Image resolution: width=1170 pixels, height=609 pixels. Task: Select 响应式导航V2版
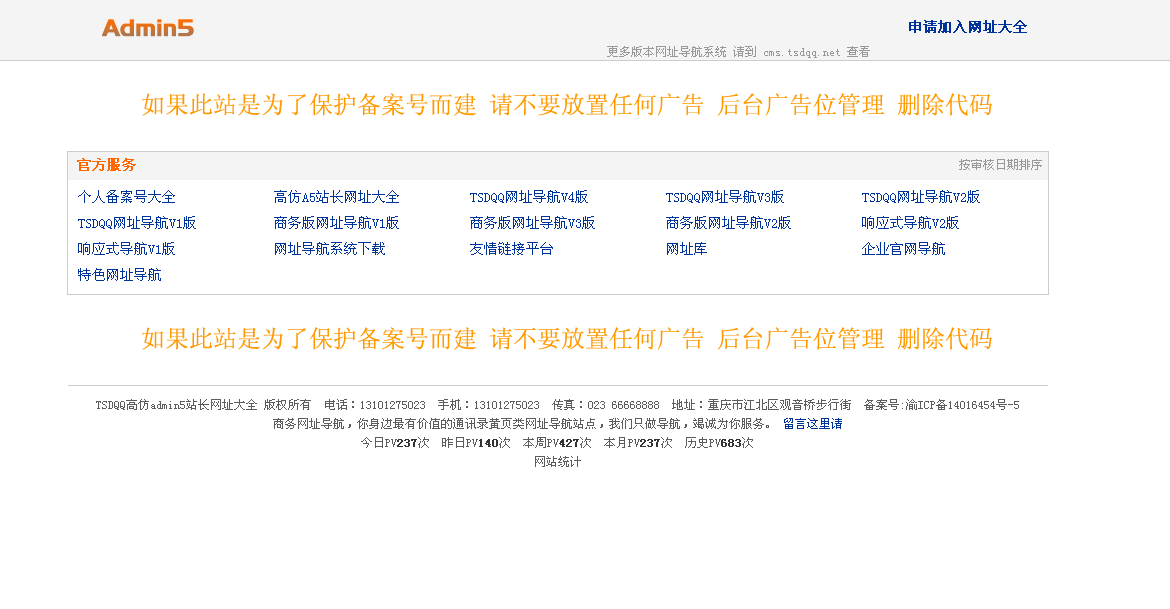[x=909, y=223]
